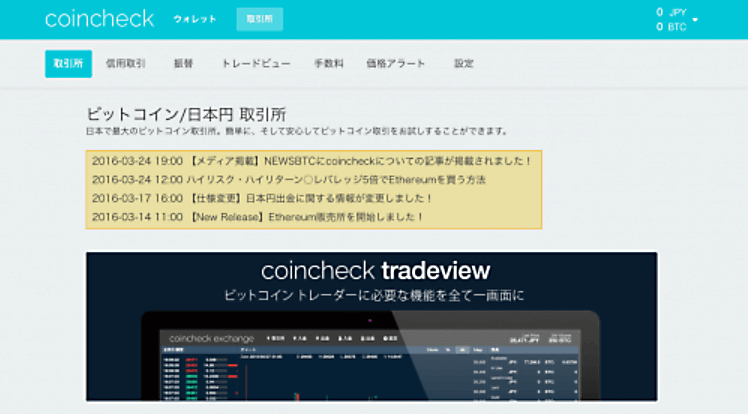
Task: Click the 0 BTC balance text
Action: click(x=671, y=27)
